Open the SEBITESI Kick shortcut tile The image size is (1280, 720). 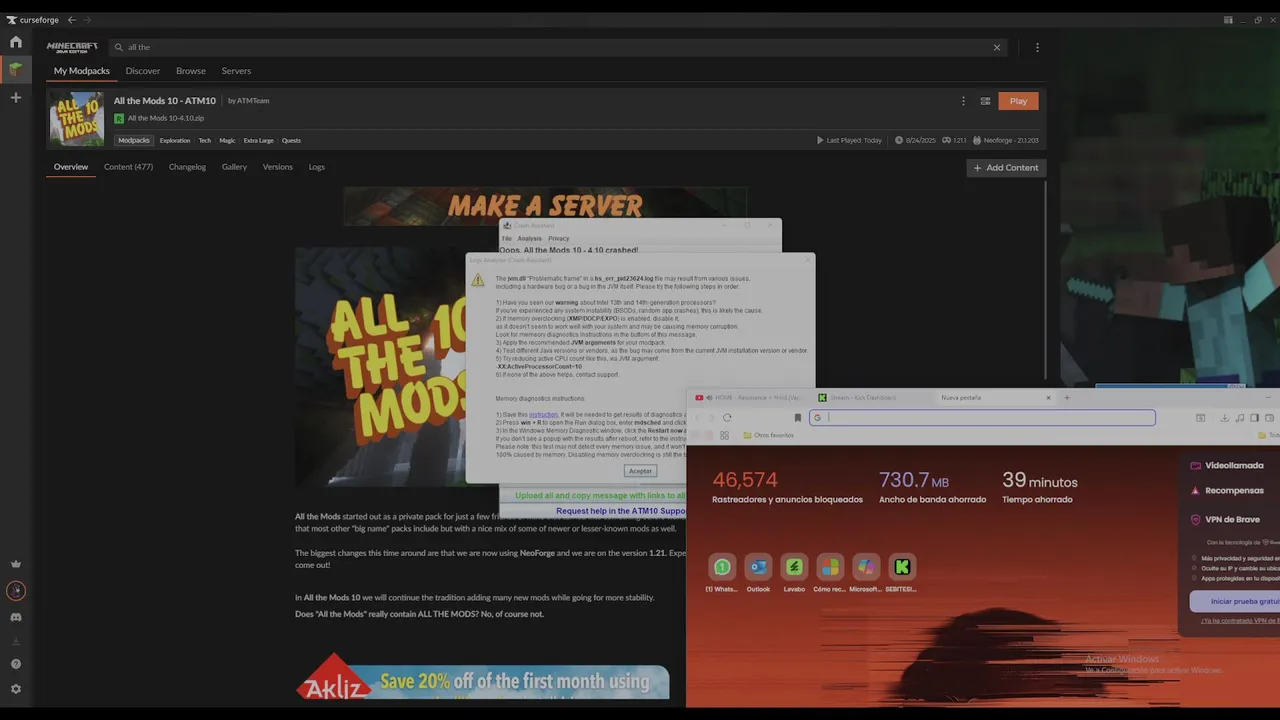(902, 574)
